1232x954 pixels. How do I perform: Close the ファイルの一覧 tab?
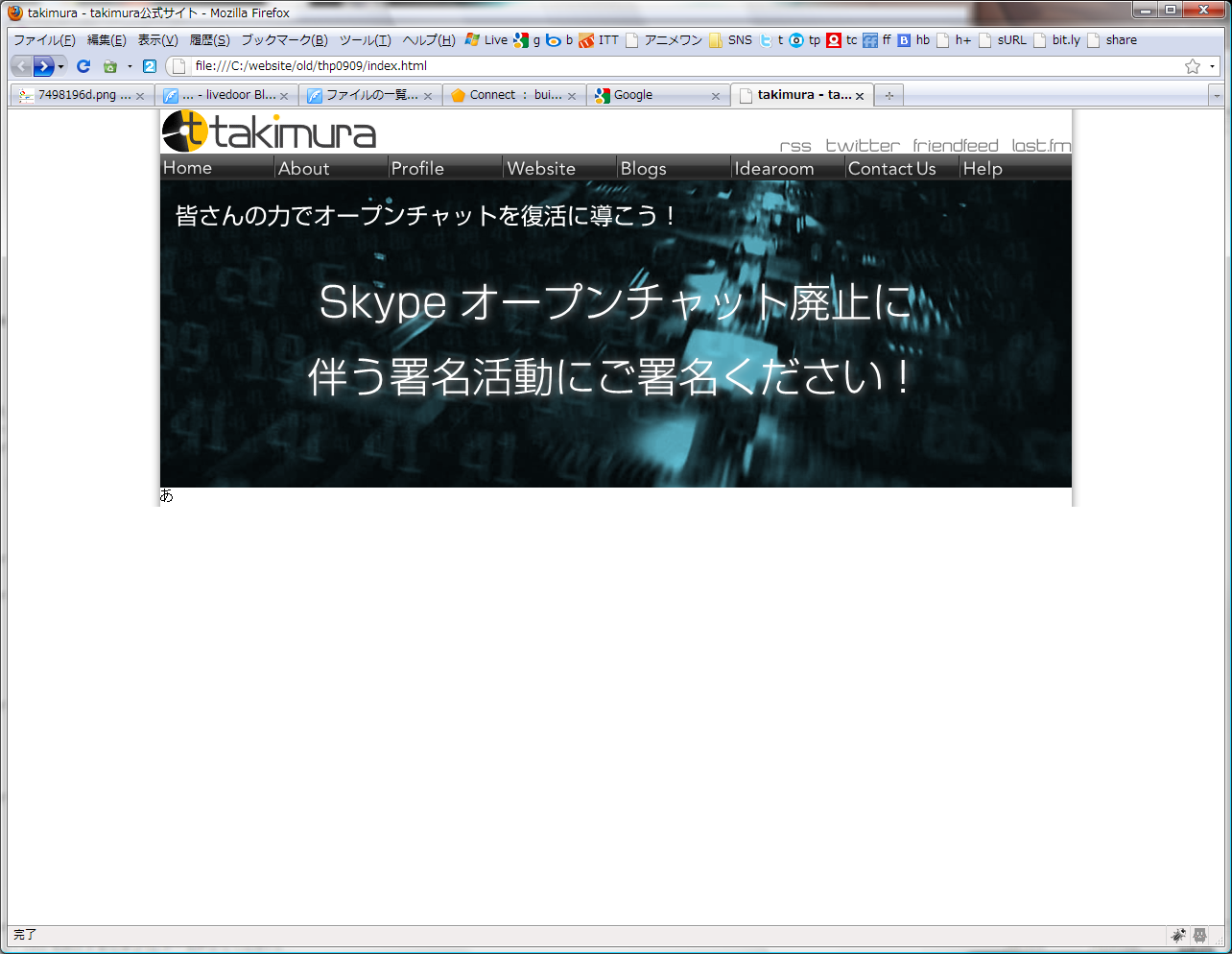(x=428, y=96)
